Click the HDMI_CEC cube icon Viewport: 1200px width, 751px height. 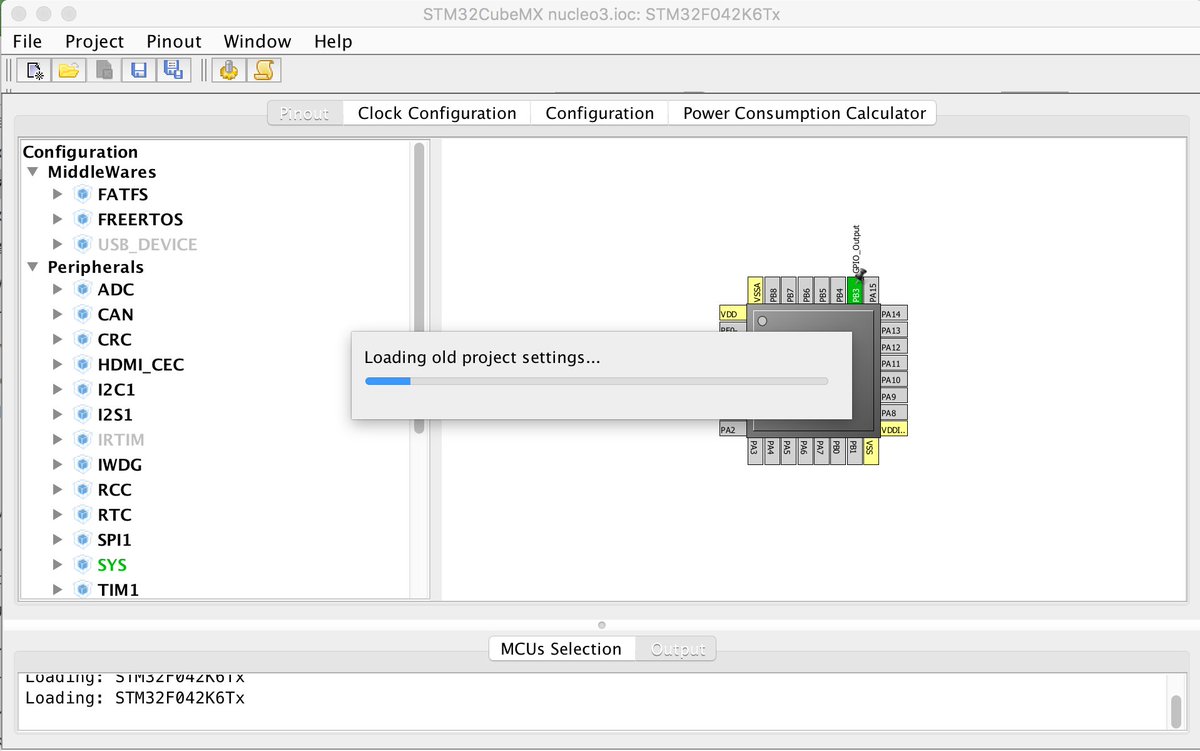(83, 364)
